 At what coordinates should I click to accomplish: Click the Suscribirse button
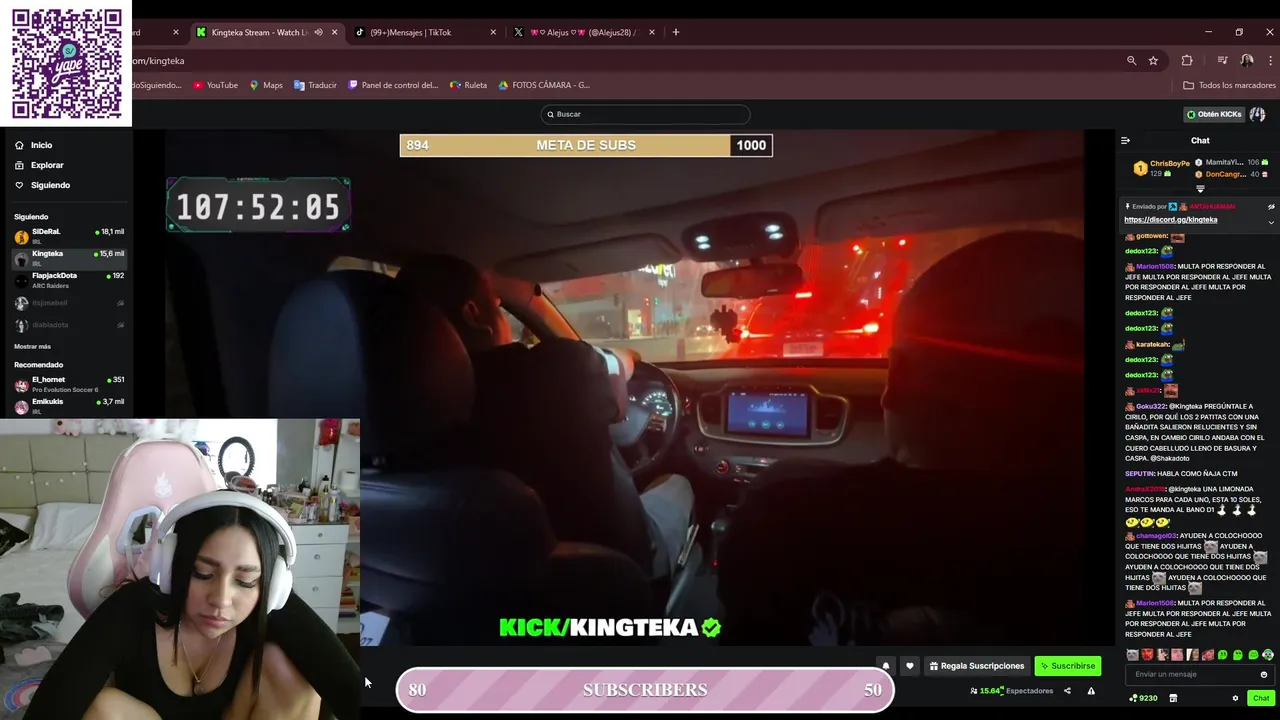click(x=1068, y=666)
